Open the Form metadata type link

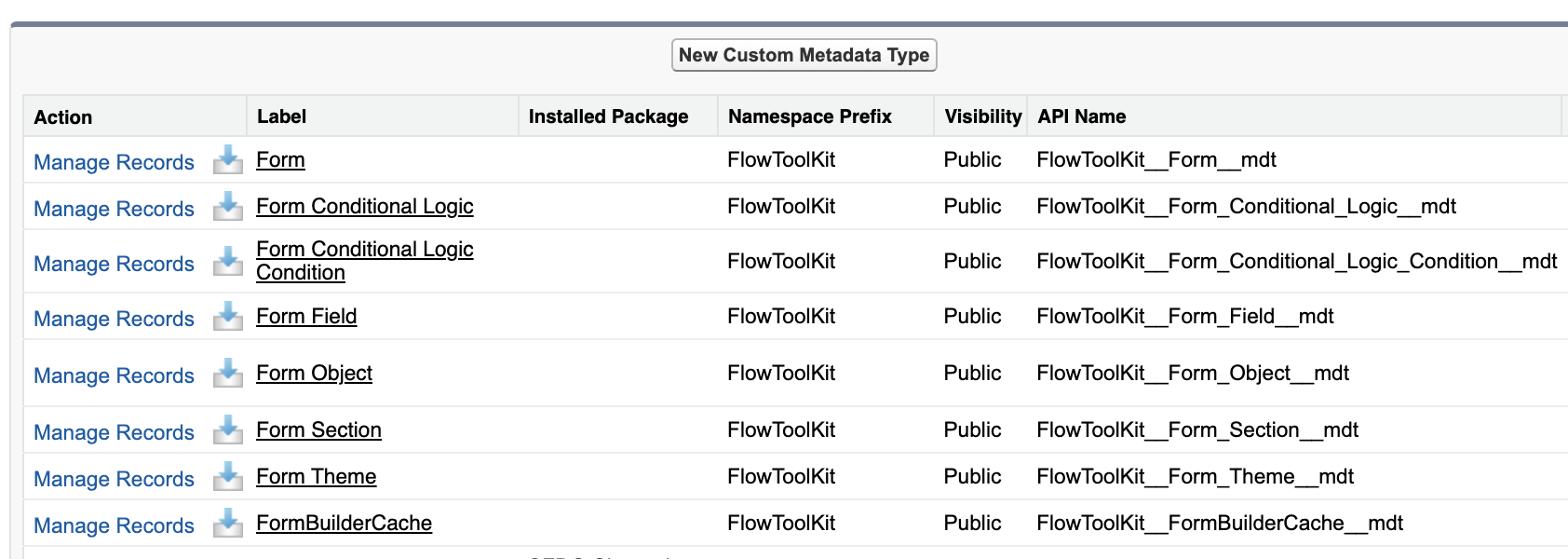[280, 160]
